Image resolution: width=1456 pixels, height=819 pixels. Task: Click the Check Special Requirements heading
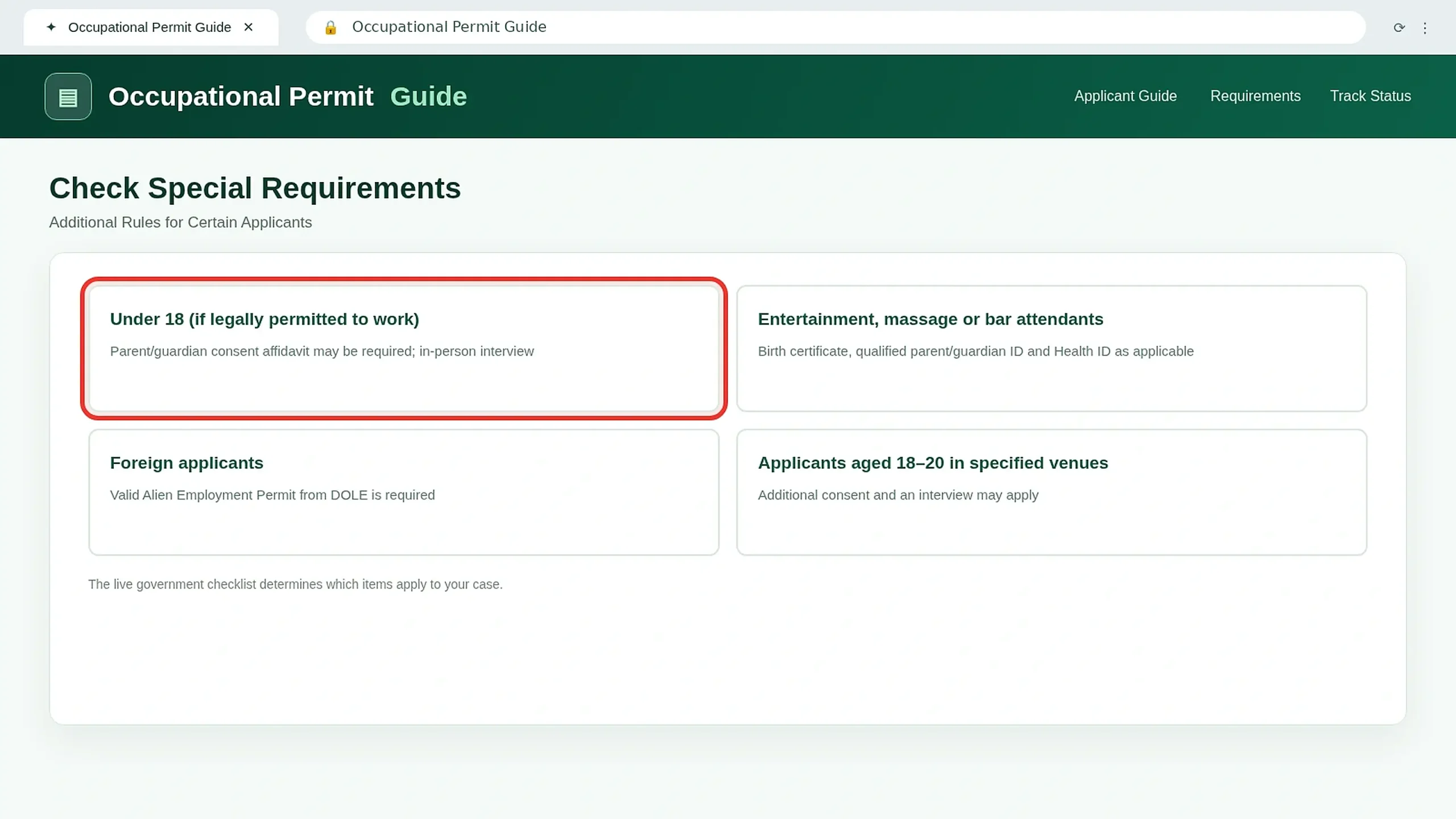click(255, 188)
